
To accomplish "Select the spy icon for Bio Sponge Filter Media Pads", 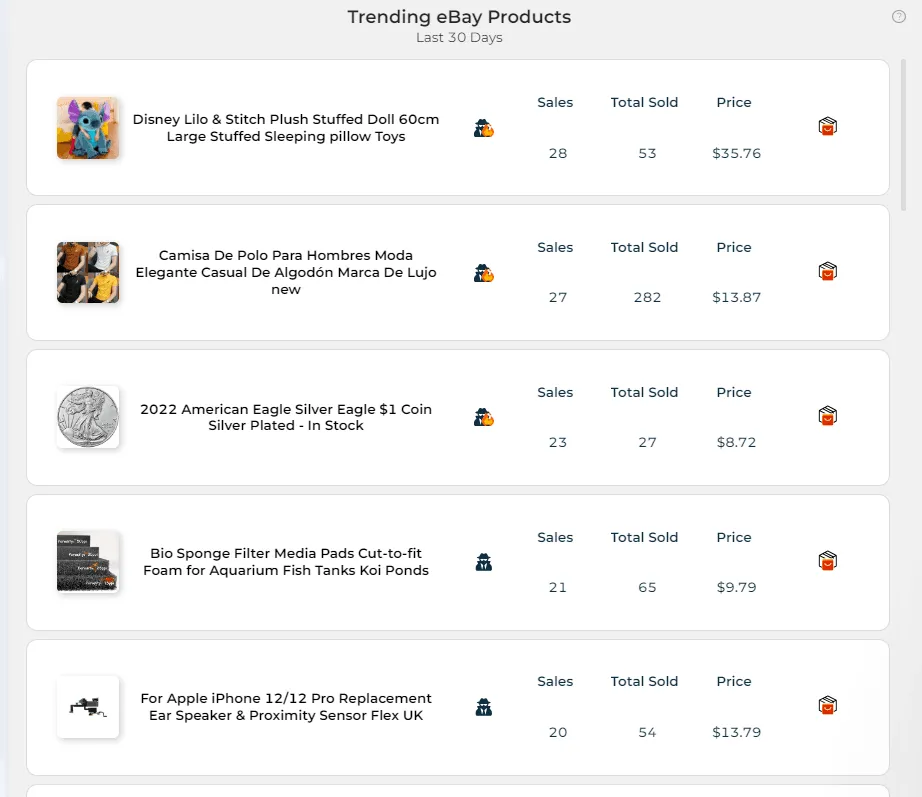I will [x=483, y=561].
